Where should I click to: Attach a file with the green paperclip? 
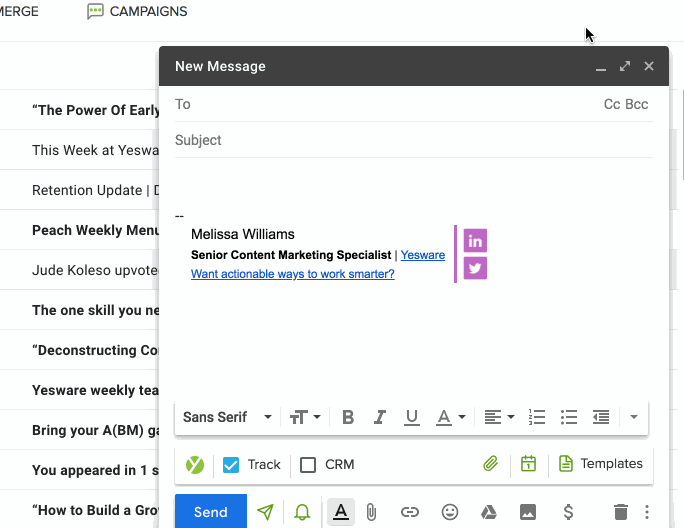(x=490, y=464)
